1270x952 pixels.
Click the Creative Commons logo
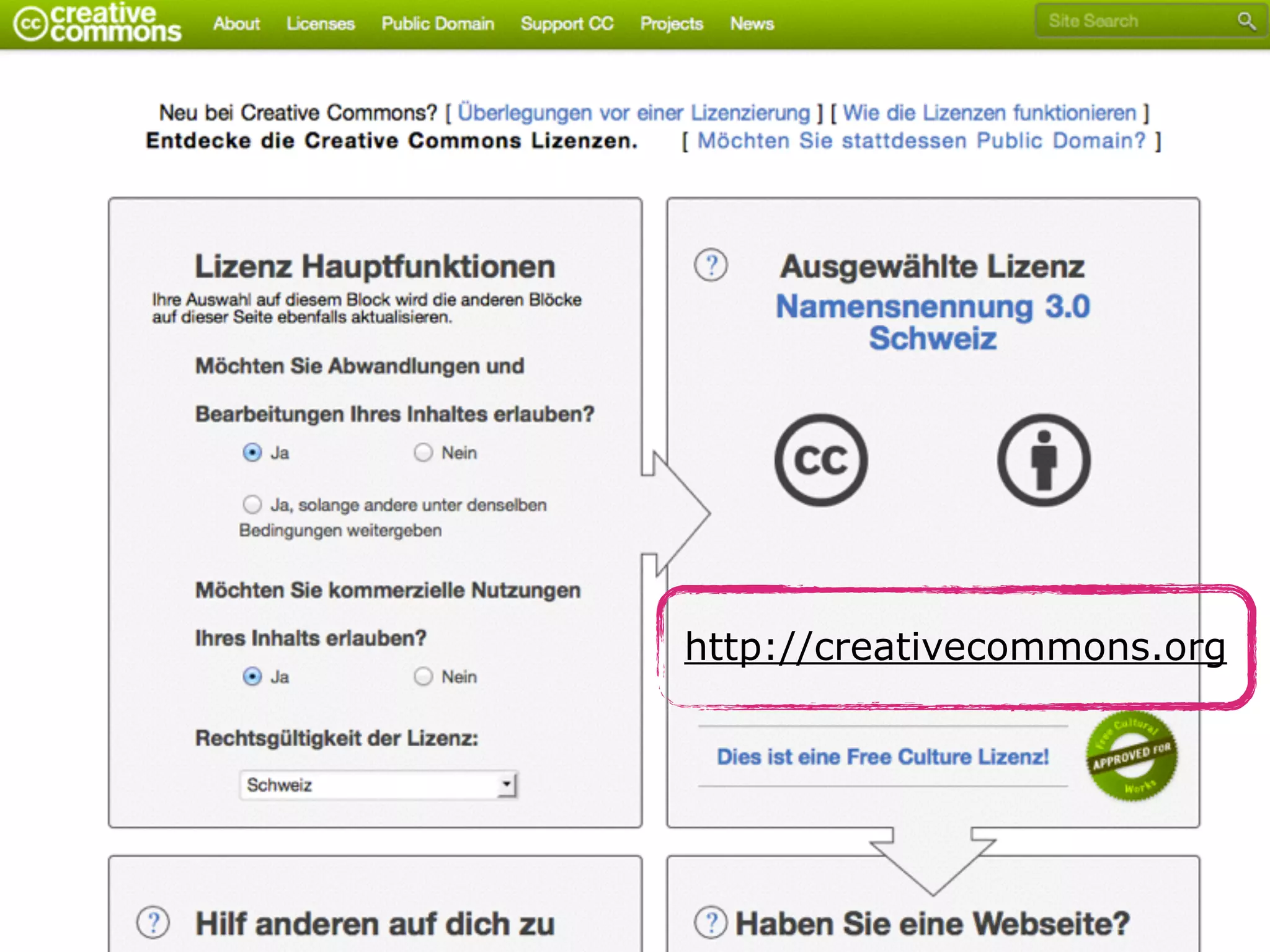coord(97,23)
